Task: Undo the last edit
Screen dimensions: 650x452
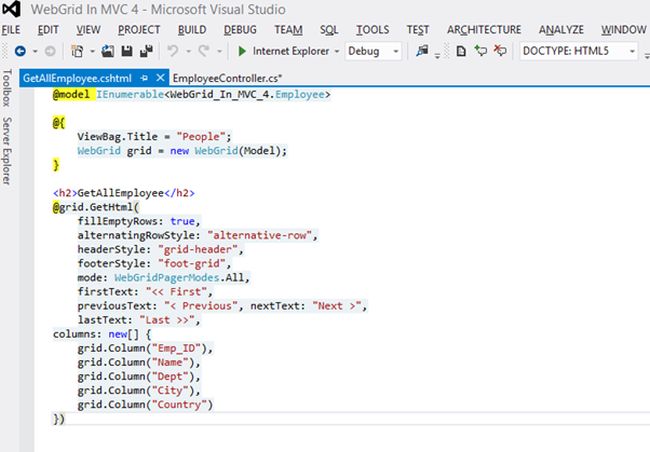Action: (172, 51)
